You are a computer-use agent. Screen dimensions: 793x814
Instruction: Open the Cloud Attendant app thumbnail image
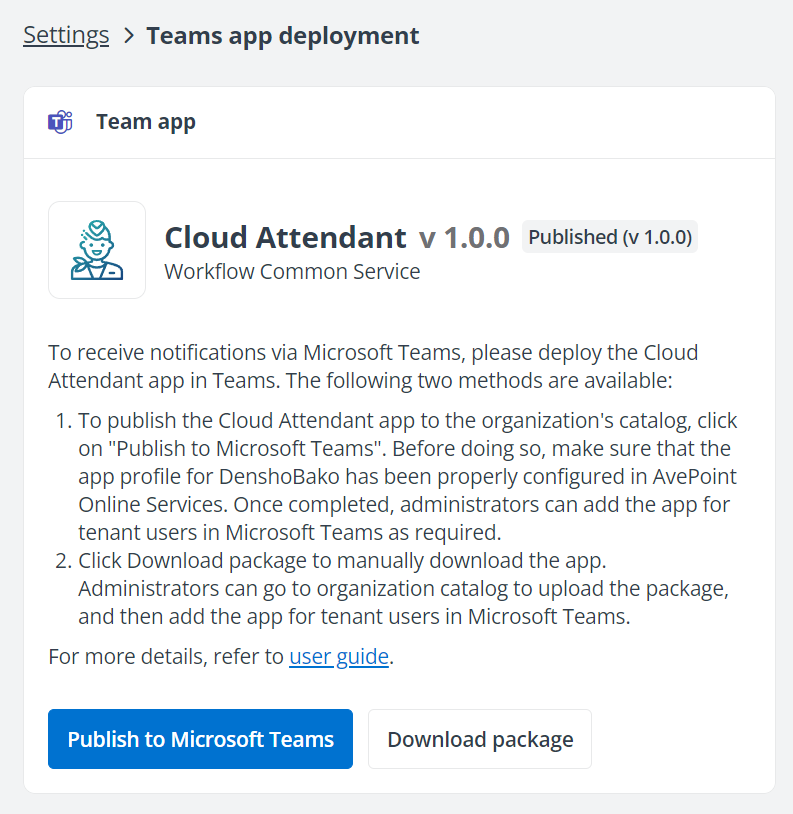tap(97, 250)
